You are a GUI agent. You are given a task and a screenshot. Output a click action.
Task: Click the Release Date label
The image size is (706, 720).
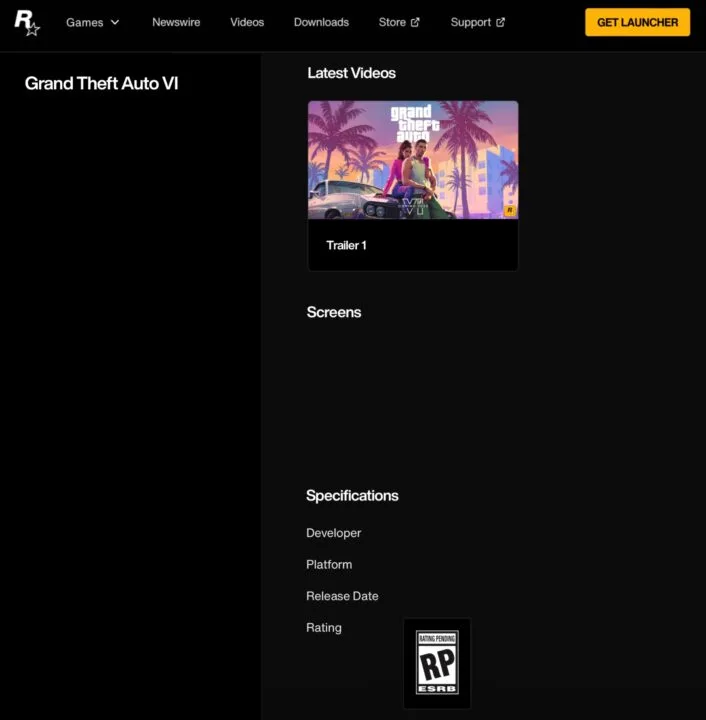point(342,596)
